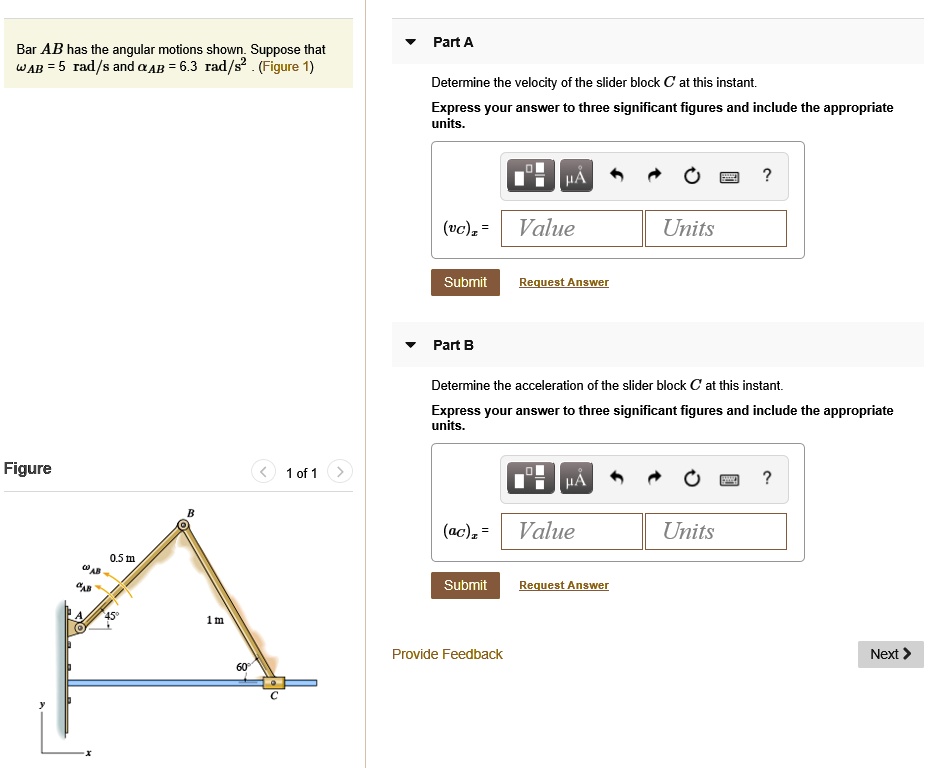Open the equation templates icon in Part A
944x768 pixels.
530,175
